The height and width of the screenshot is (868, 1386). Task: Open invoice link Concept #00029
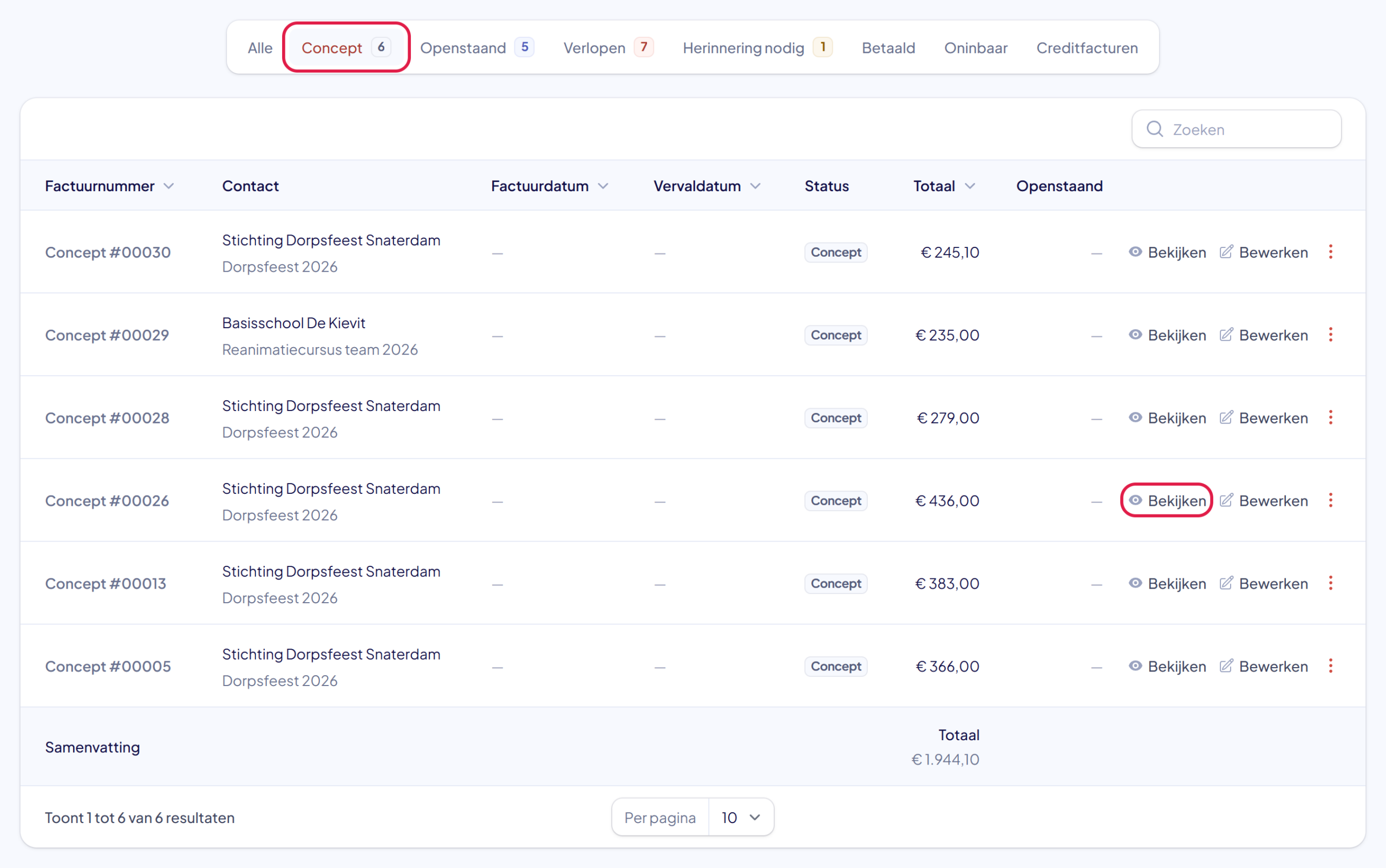107,335
